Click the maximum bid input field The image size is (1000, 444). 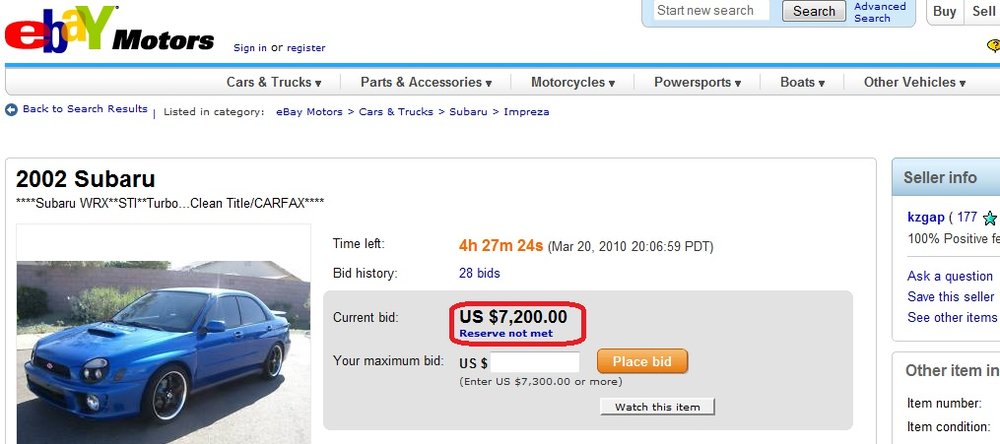click(x=535, y=362)
